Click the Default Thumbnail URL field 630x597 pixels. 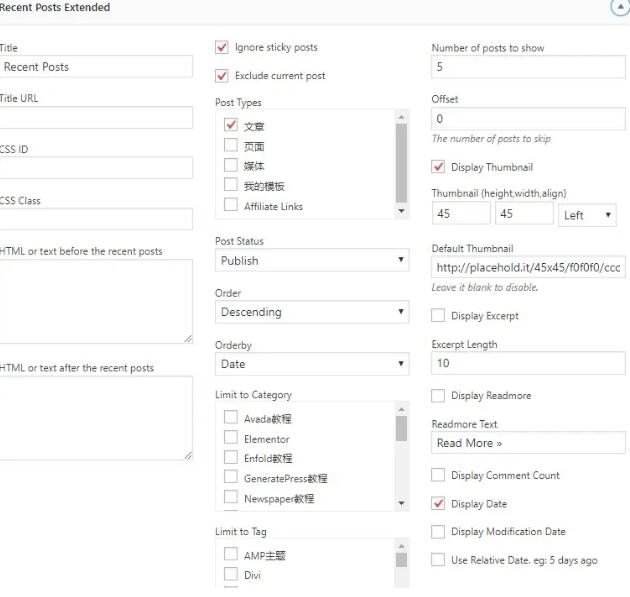coord(528,267)
